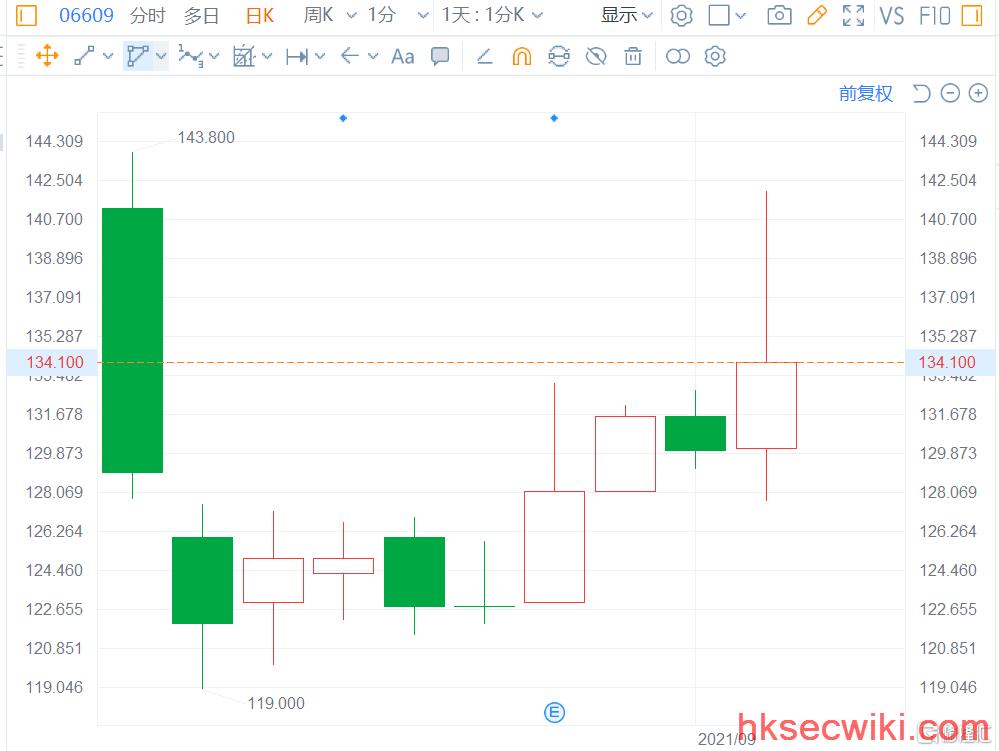
Task: Expand chart measurement tool options
Action: (267, 56)
